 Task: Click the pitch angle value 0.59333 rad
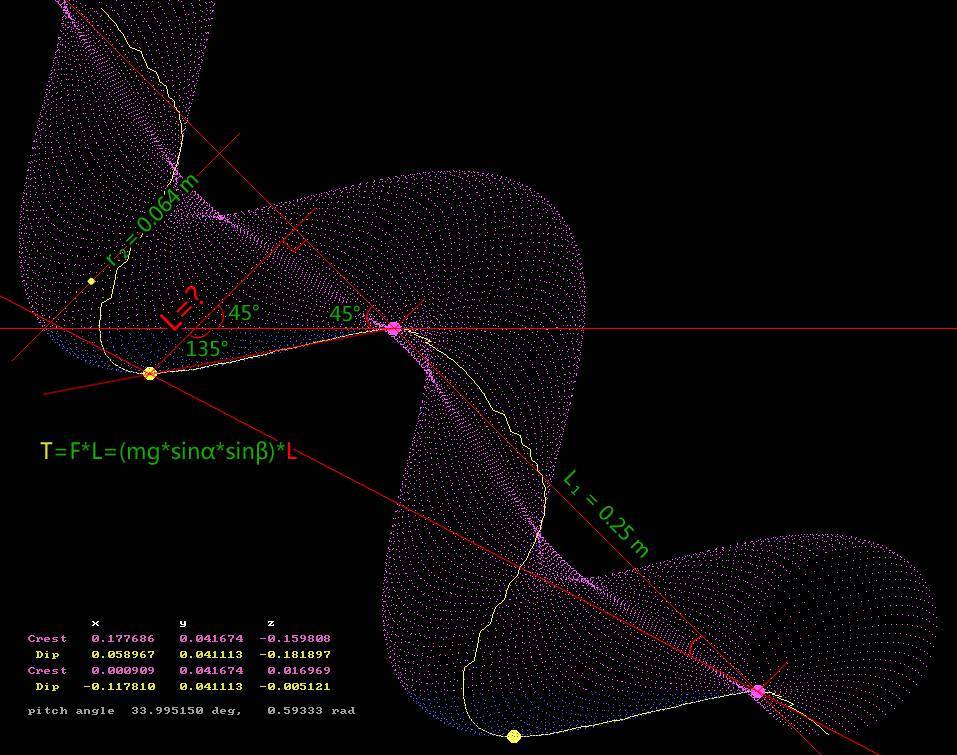[311, 710]
